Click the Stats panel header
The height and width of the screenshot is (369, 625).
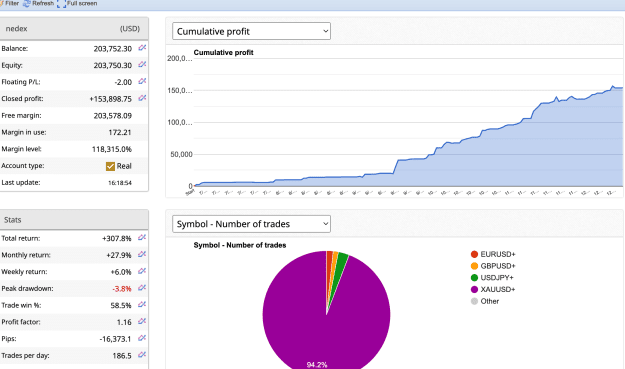pyautogui.click(x=74, y=220)
